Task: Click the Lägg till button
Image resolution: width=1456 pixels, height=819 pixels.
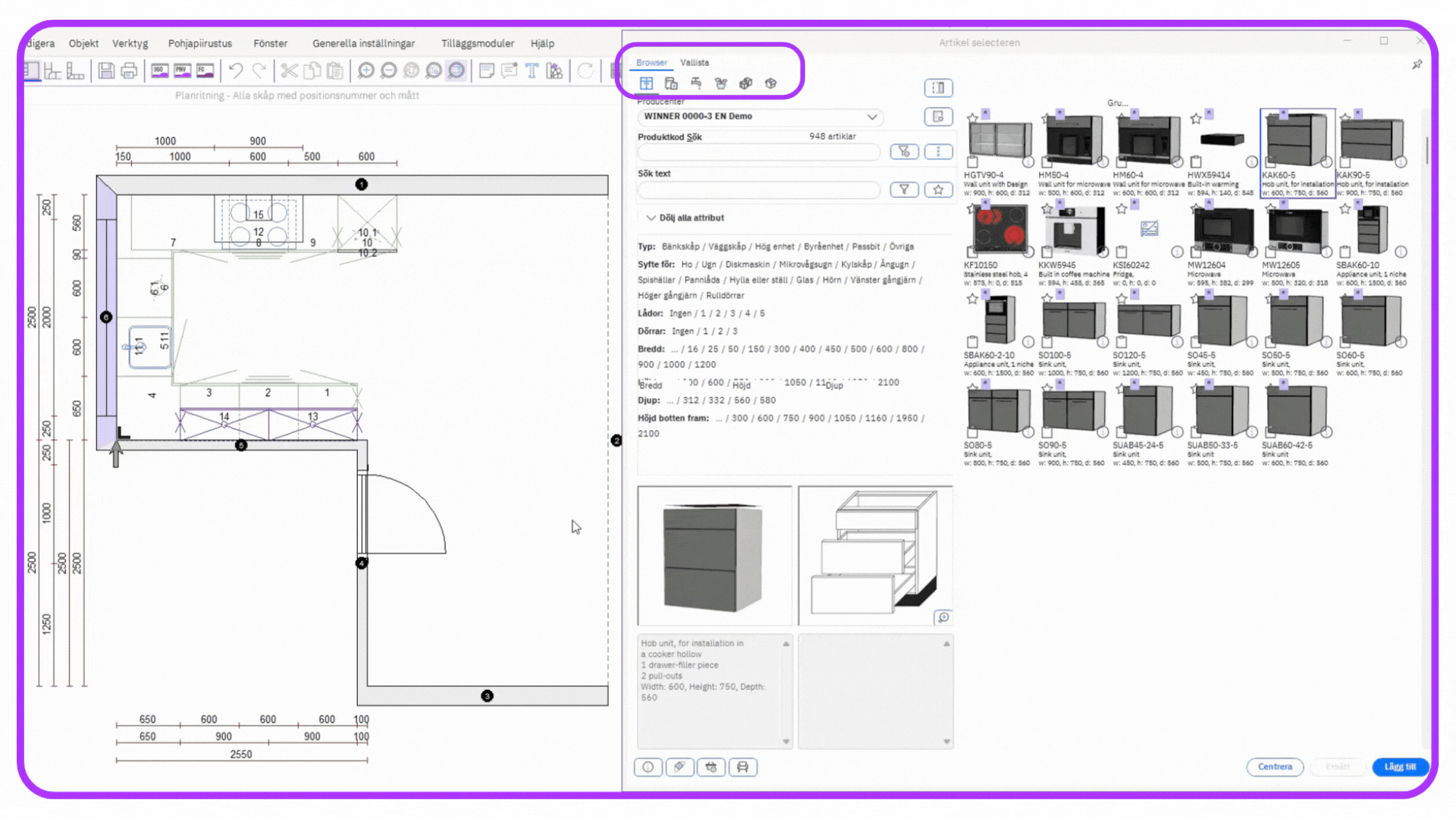Action: tap(1400, 767)
